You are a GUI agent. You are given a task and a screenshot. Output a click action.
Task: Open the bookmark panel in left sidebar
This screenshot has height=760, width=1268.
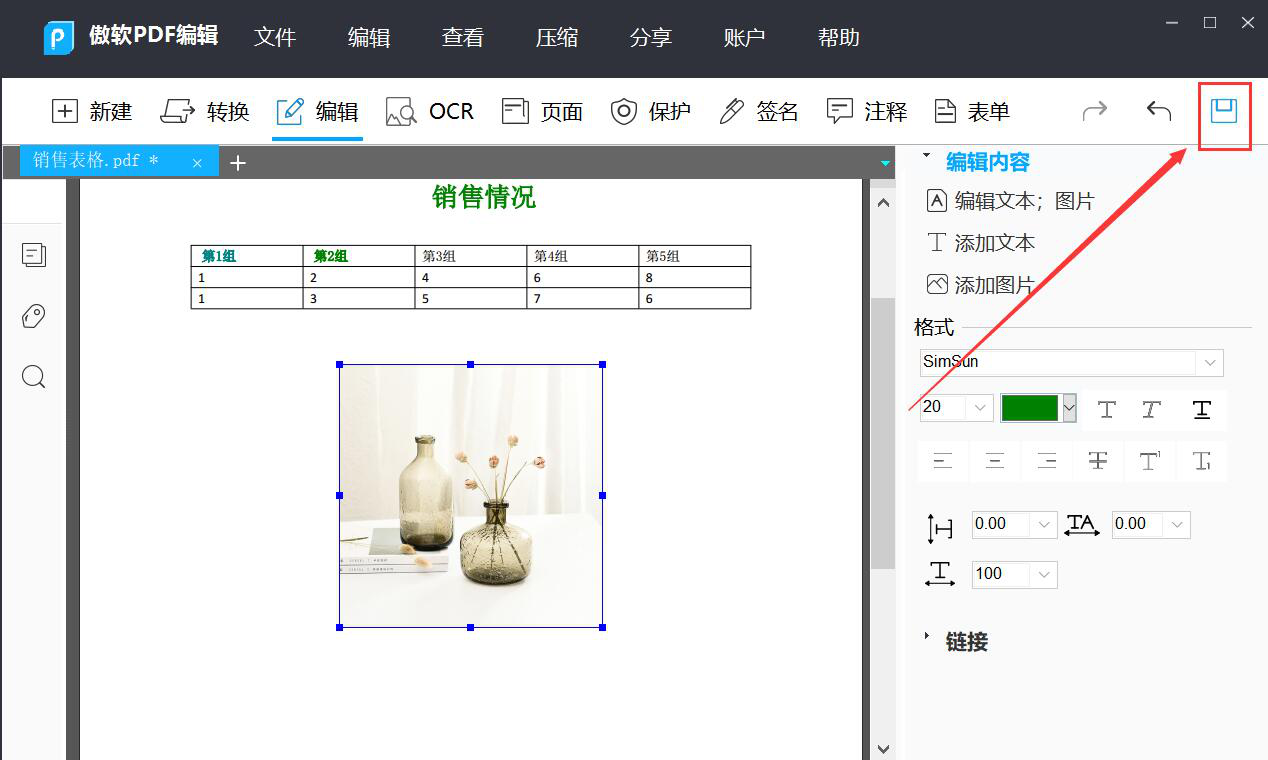(x=34, y=316)
